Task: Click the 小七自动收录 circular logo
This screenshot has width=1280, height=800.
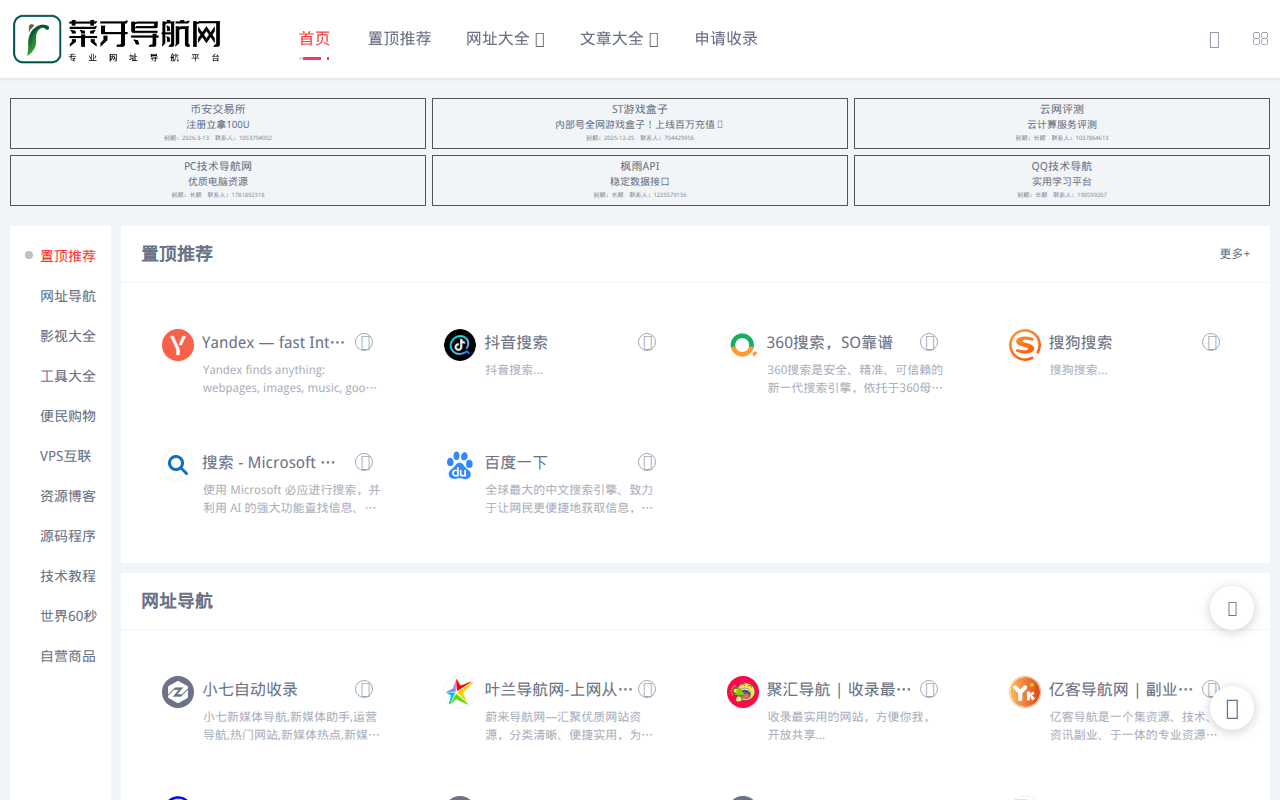Action: coord(177,691)
